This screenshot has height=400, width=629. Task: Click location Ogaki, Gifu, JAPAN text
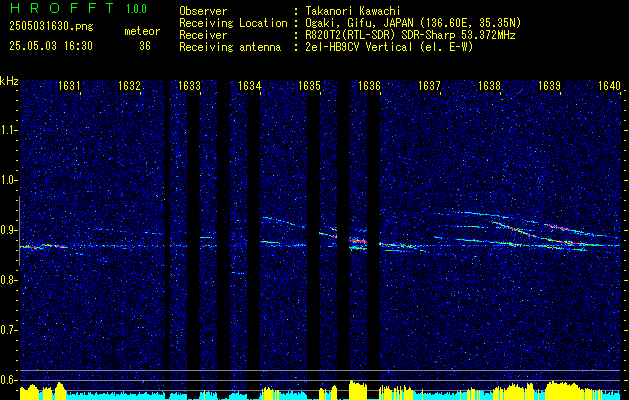413,23
